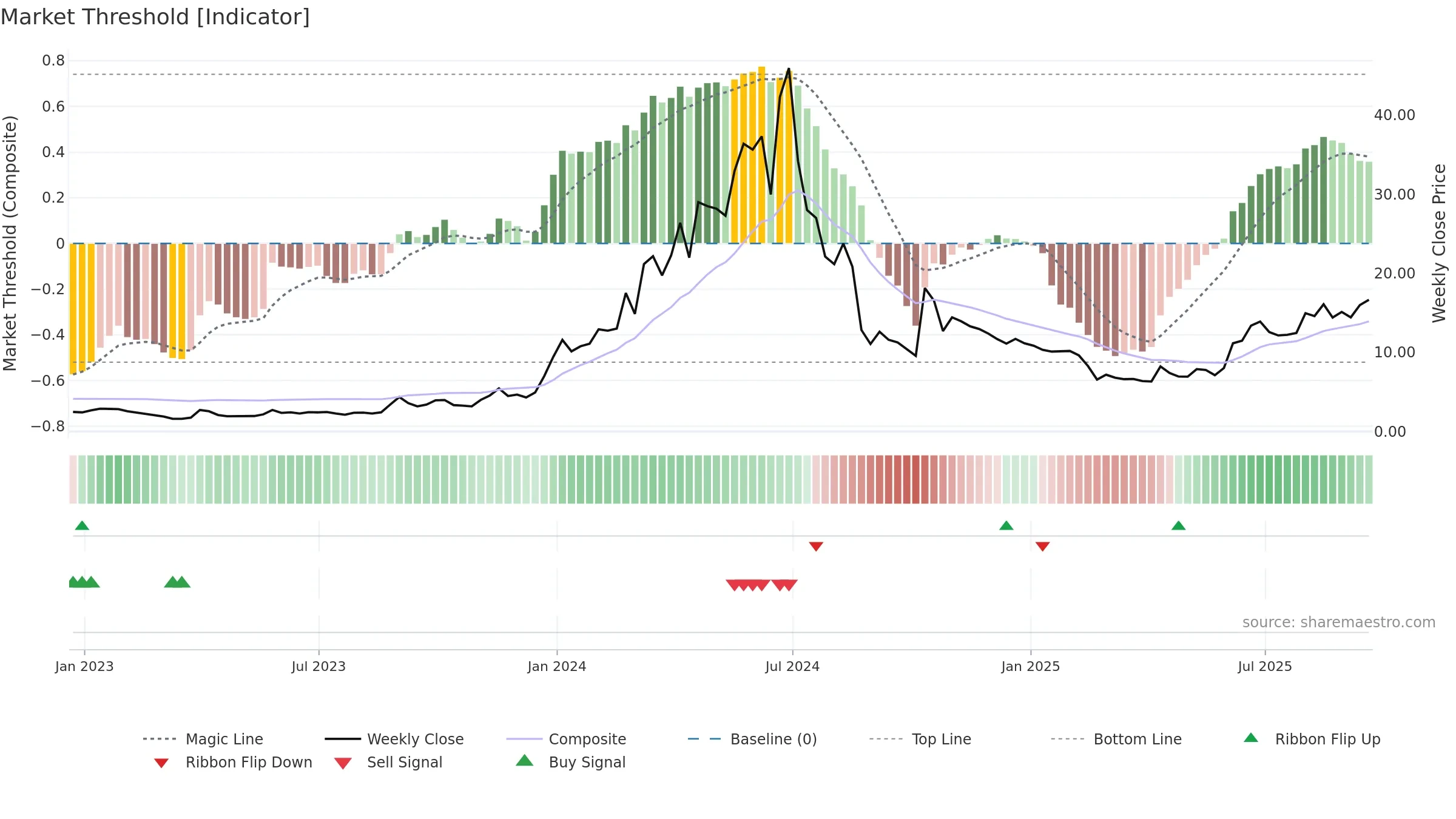Click the 0.8 left axis label
This screenshot has height=819, width=1456.
[53, 61]
